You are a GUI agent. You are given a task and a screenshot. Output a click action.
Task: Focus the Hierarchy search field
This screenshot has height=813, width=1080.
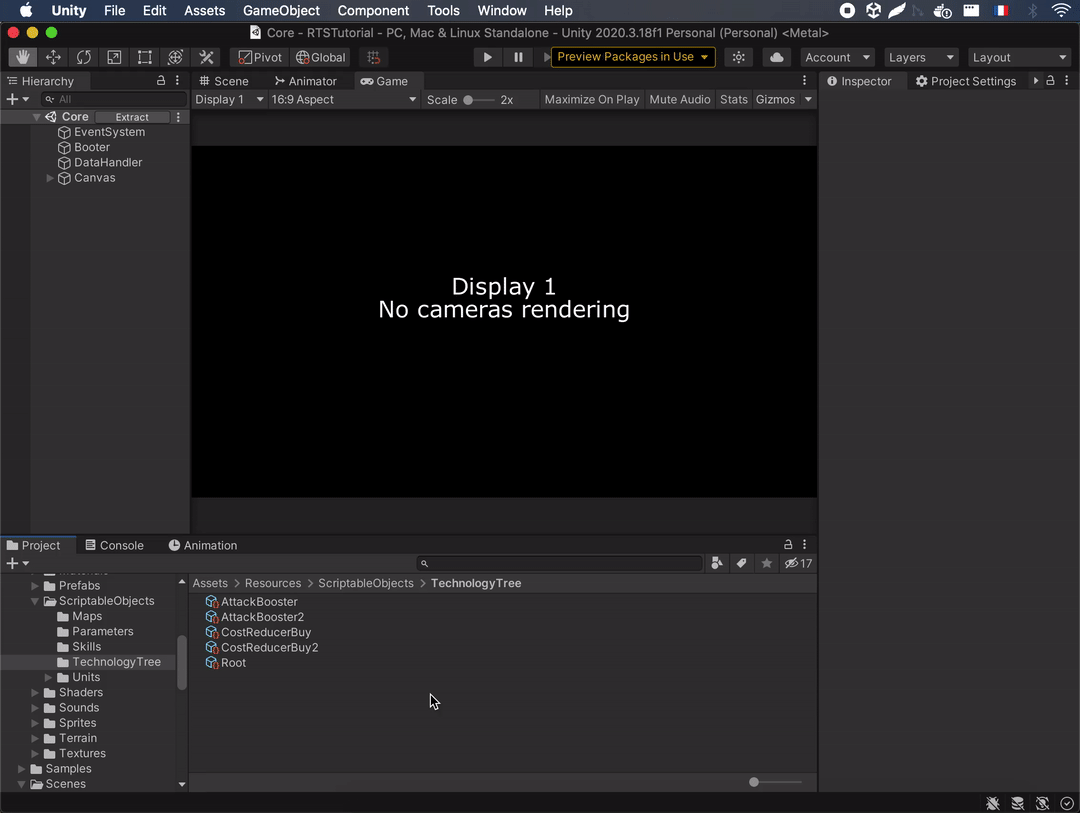point(114,99)
